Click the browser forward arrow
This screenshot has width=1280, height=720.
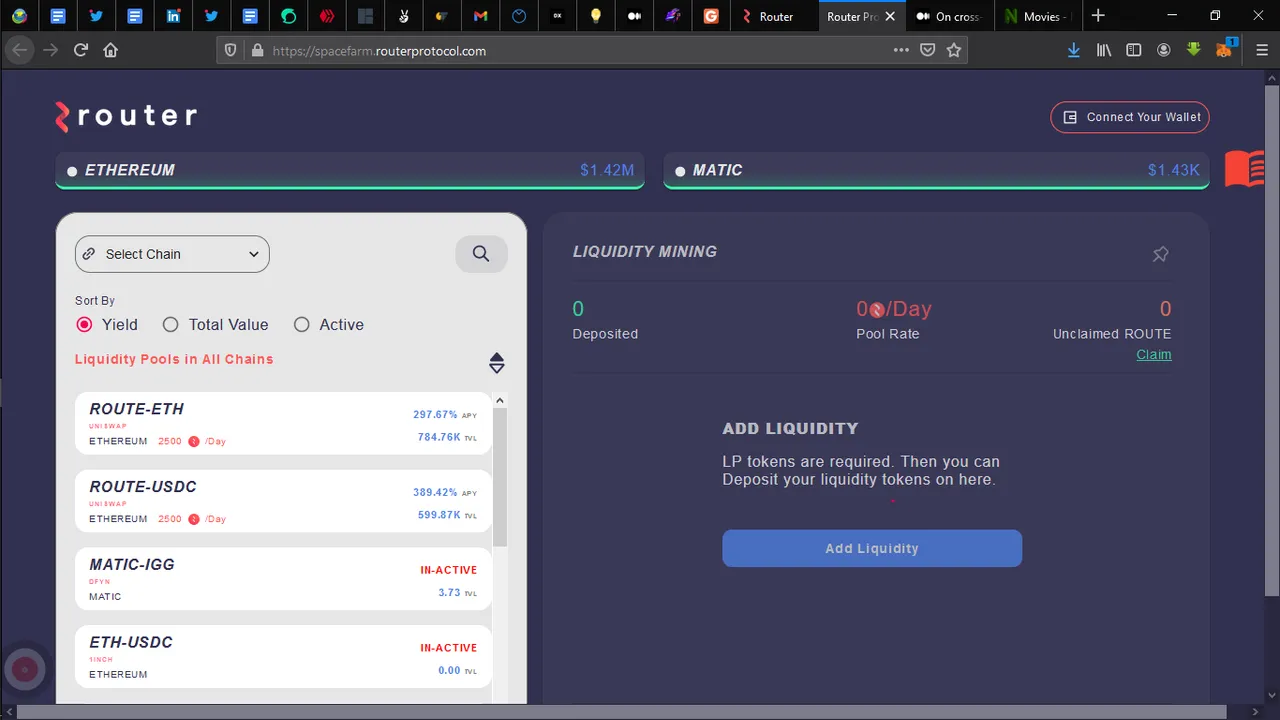click(51, 50)
